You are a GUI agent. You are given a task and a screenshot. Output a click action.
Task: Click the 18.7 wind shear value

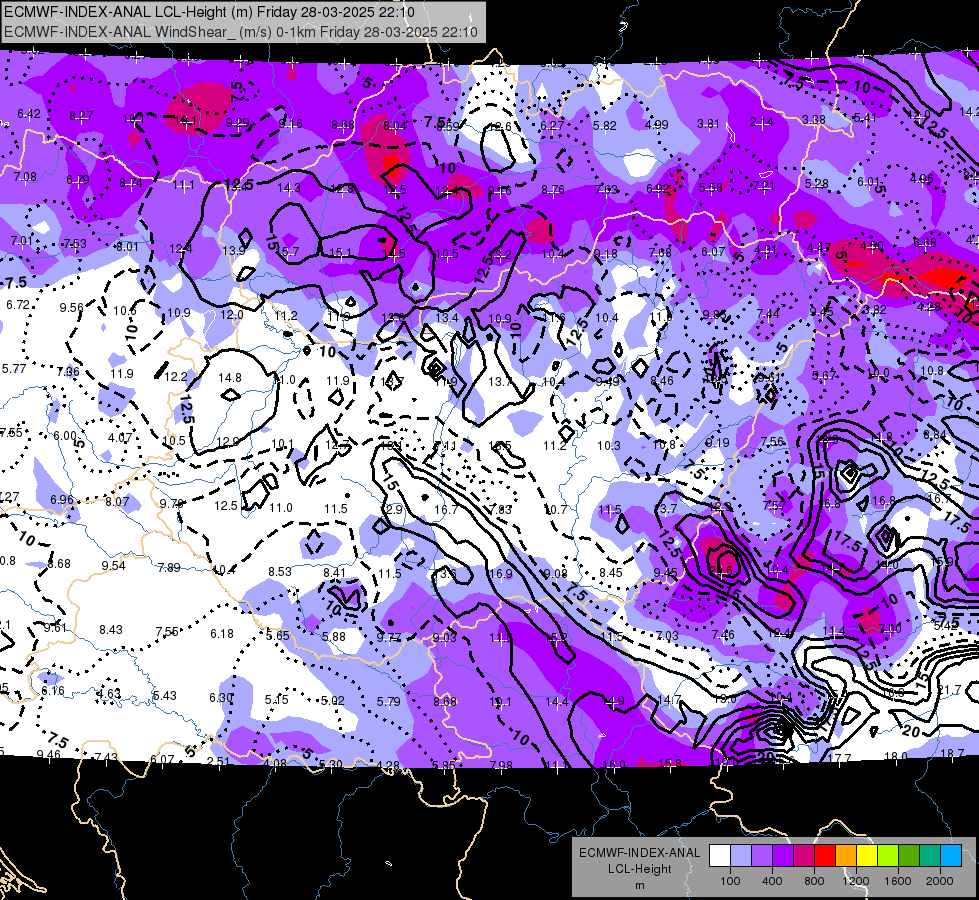click(952, 753)
